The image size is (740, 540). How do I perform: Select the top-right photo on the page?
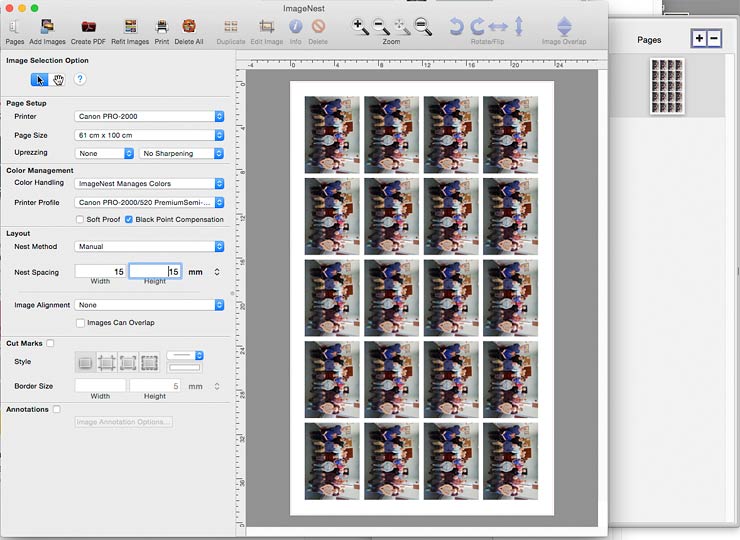(510, 135)
